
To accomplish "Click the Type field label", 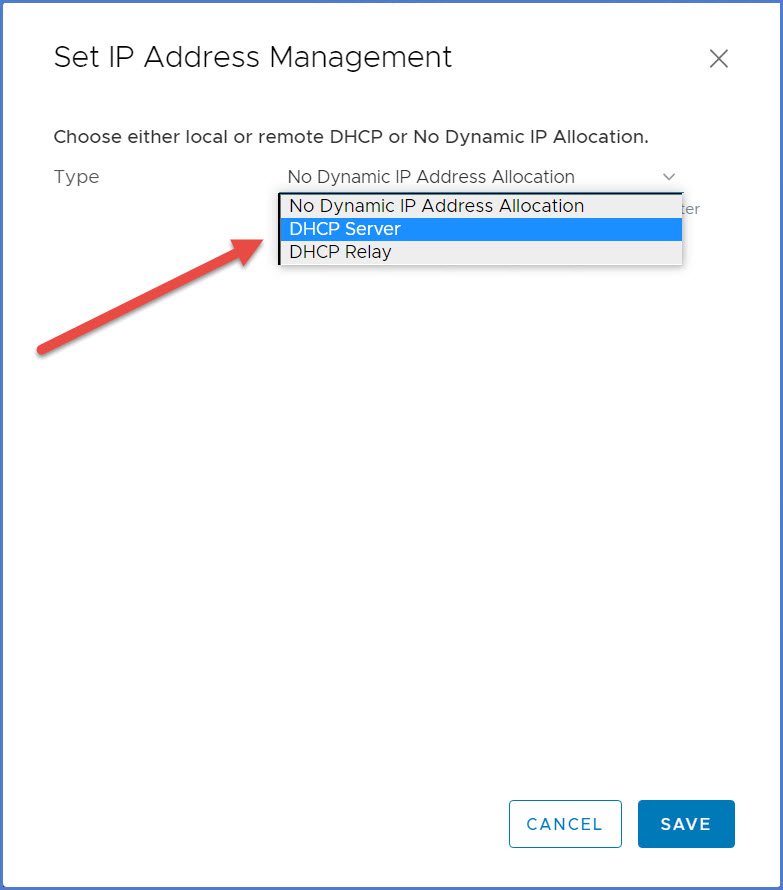I will [x=77, y=177].
